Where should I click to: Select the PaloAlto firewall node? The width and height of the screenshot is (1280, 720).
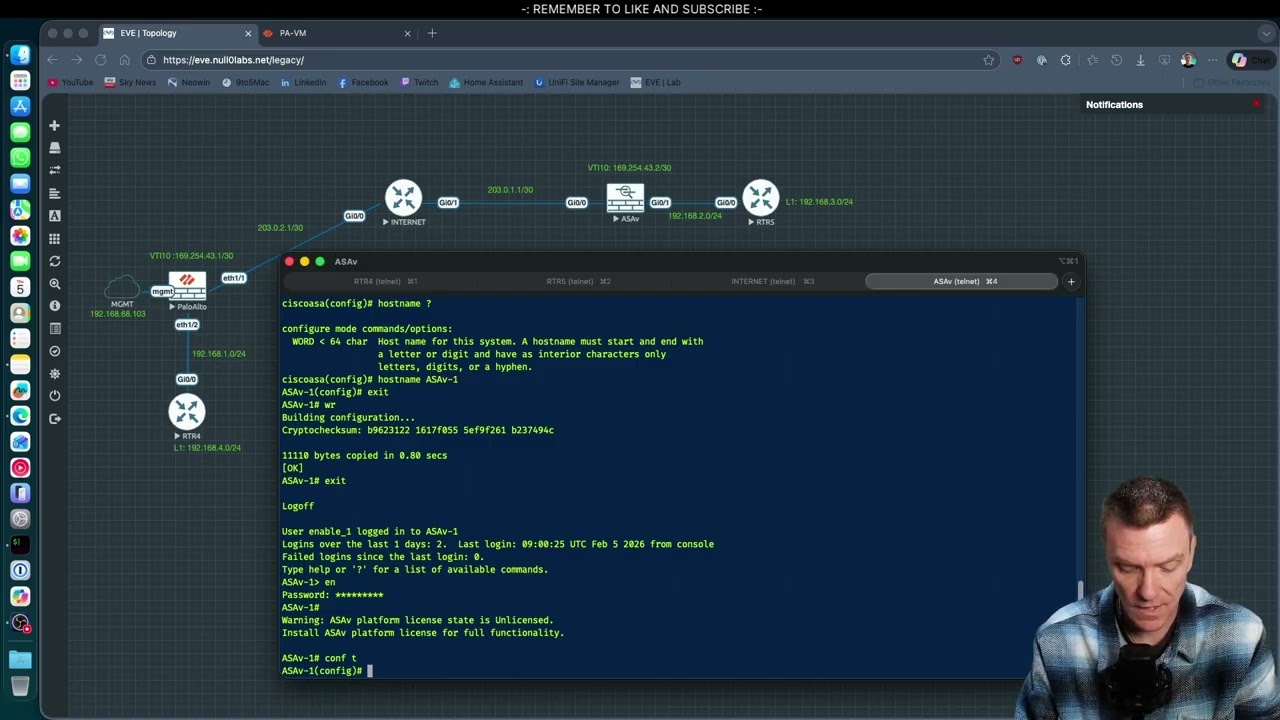pos(187,286)
